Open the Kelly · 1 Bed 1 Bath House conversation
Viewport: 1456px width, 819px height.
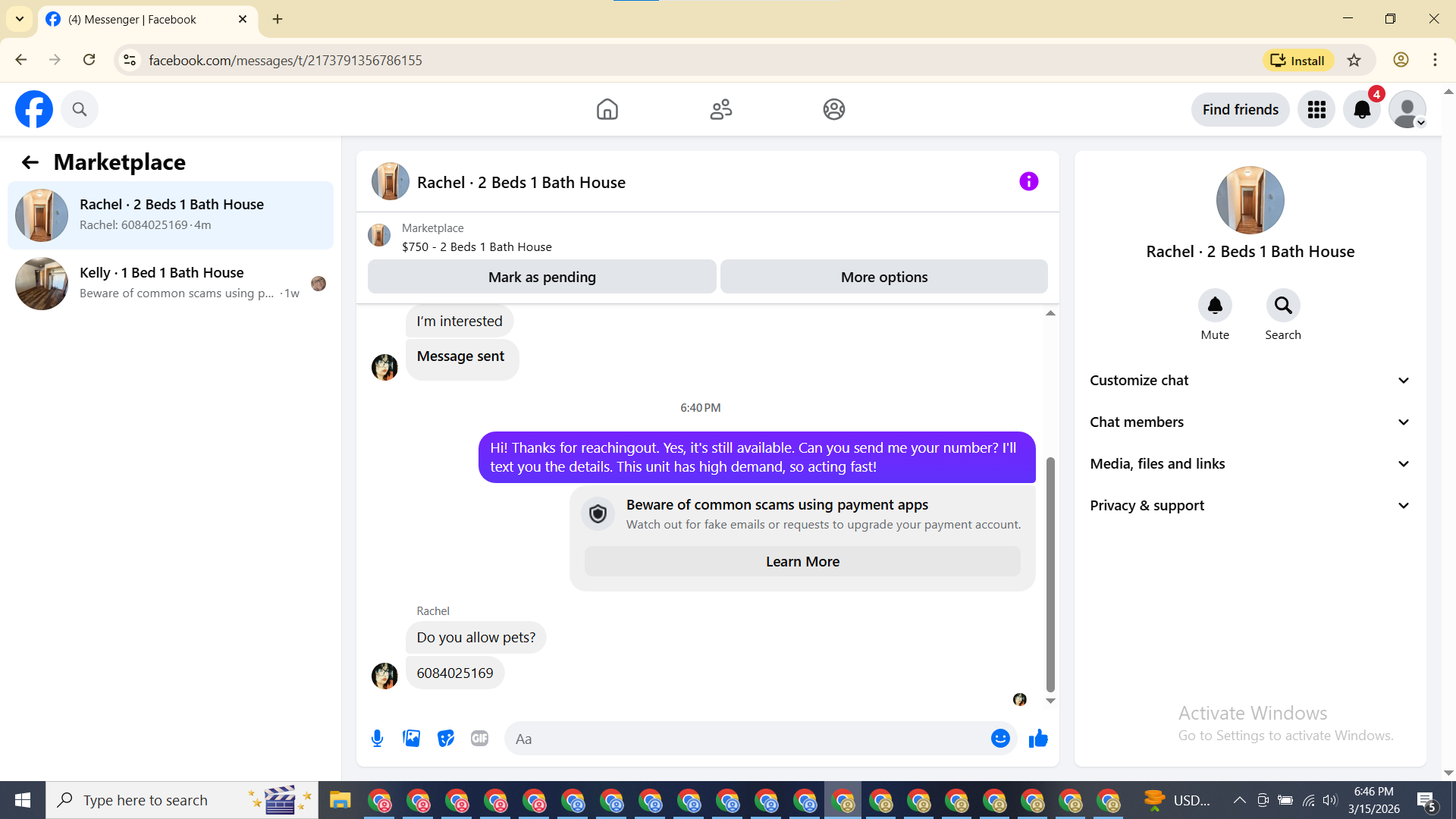(x=171, y=283)
